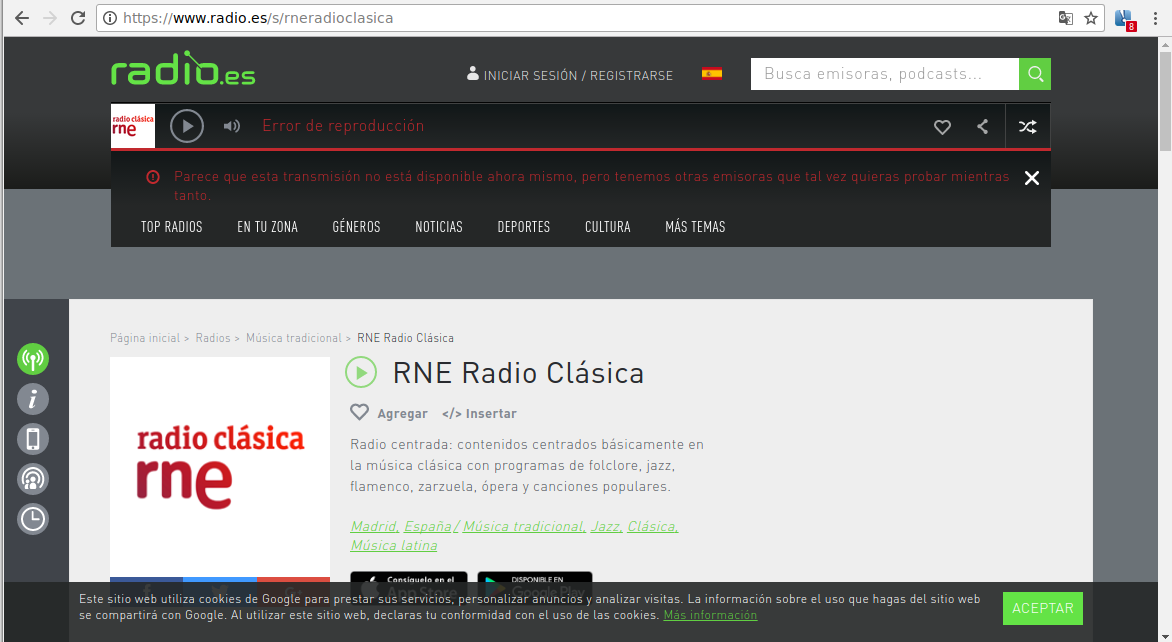Screen dimensions: 1172x642
Task: Play RNE Radio Clásica with green play button
Action: [361, 372]
